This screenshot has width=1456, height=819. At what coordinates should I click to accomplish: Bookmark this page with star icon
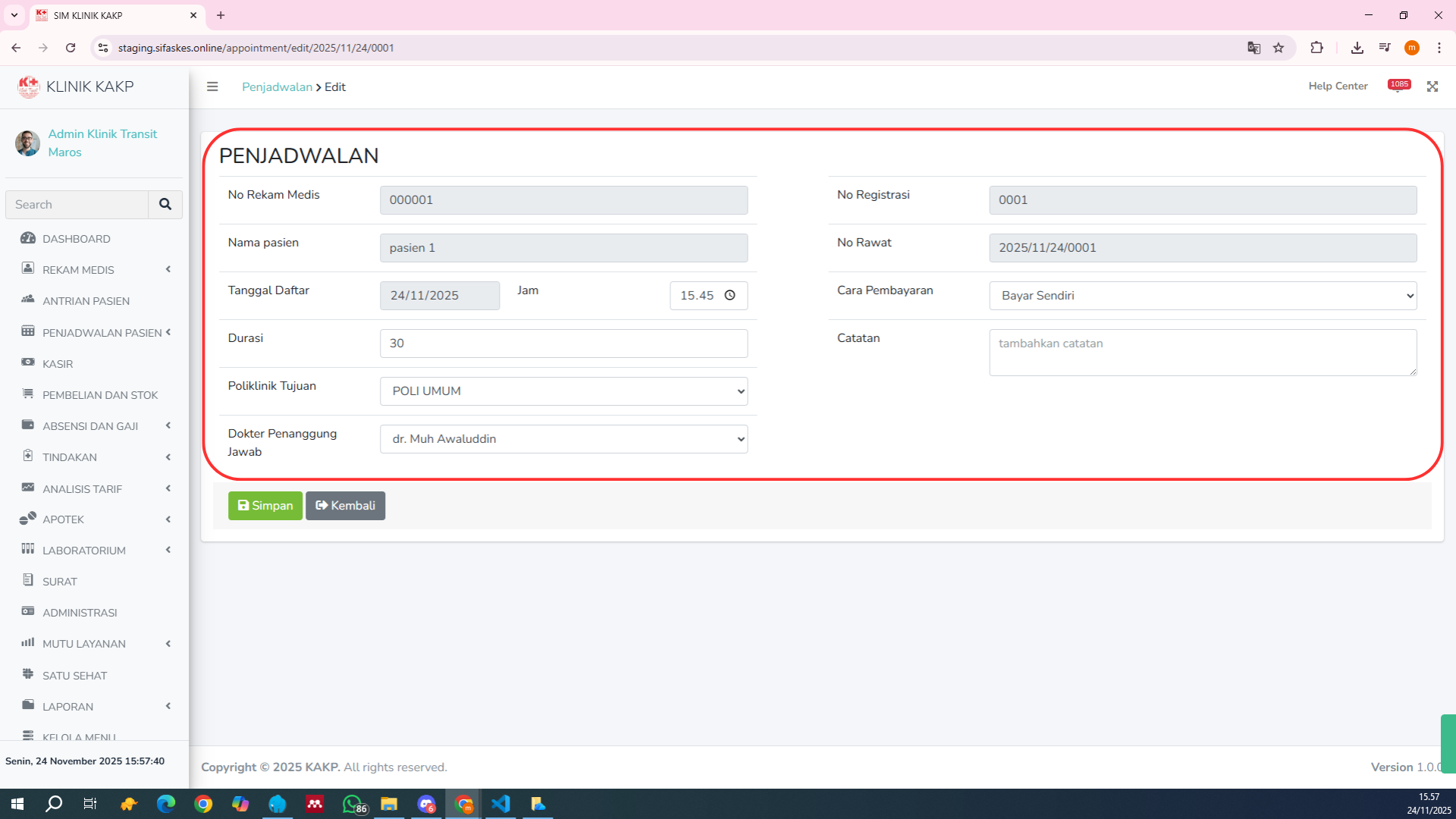coord(1279,48)
